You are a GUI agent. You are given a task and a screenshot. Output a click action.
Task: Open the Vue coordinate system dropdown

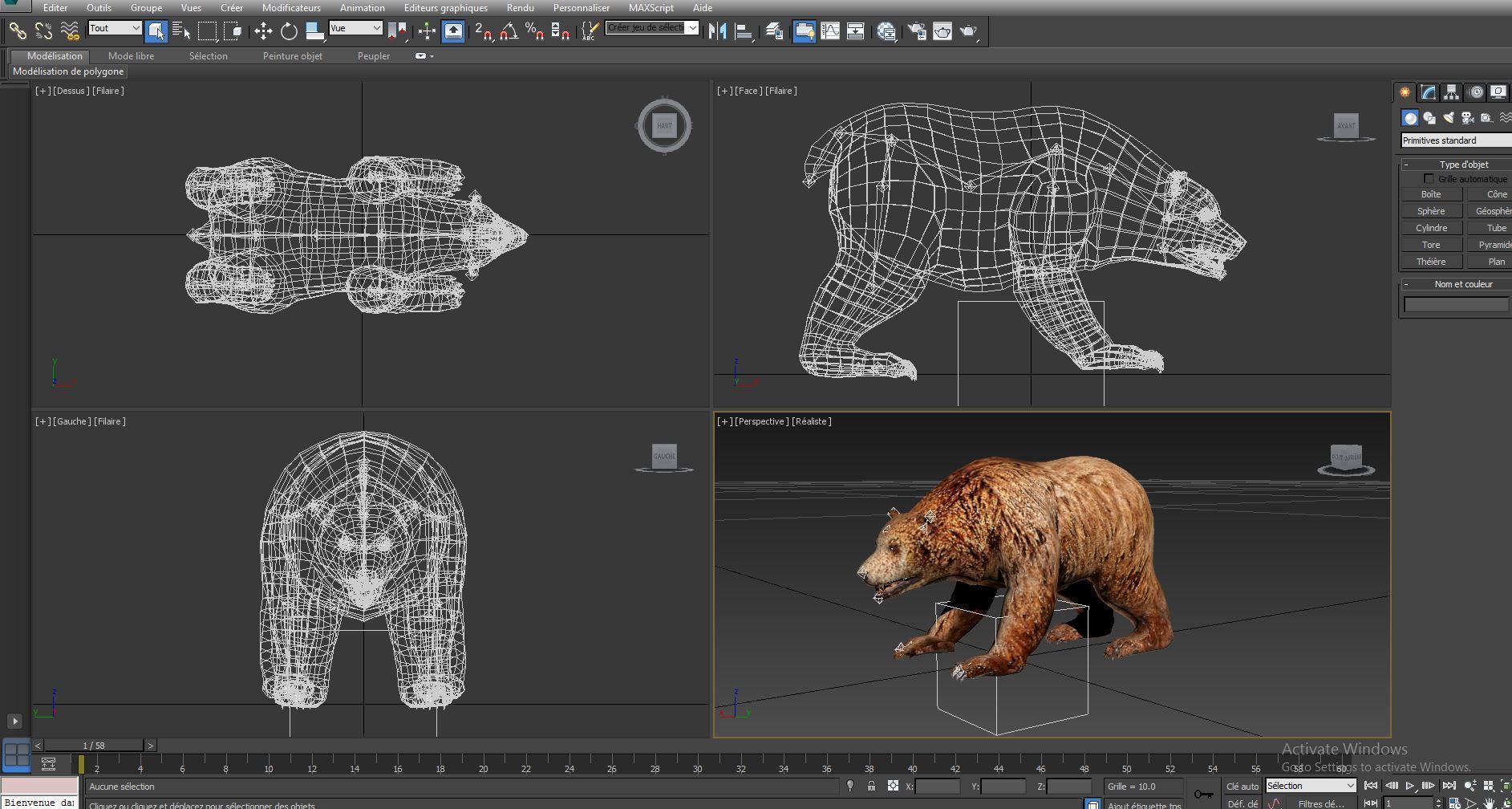click(355, 28)
